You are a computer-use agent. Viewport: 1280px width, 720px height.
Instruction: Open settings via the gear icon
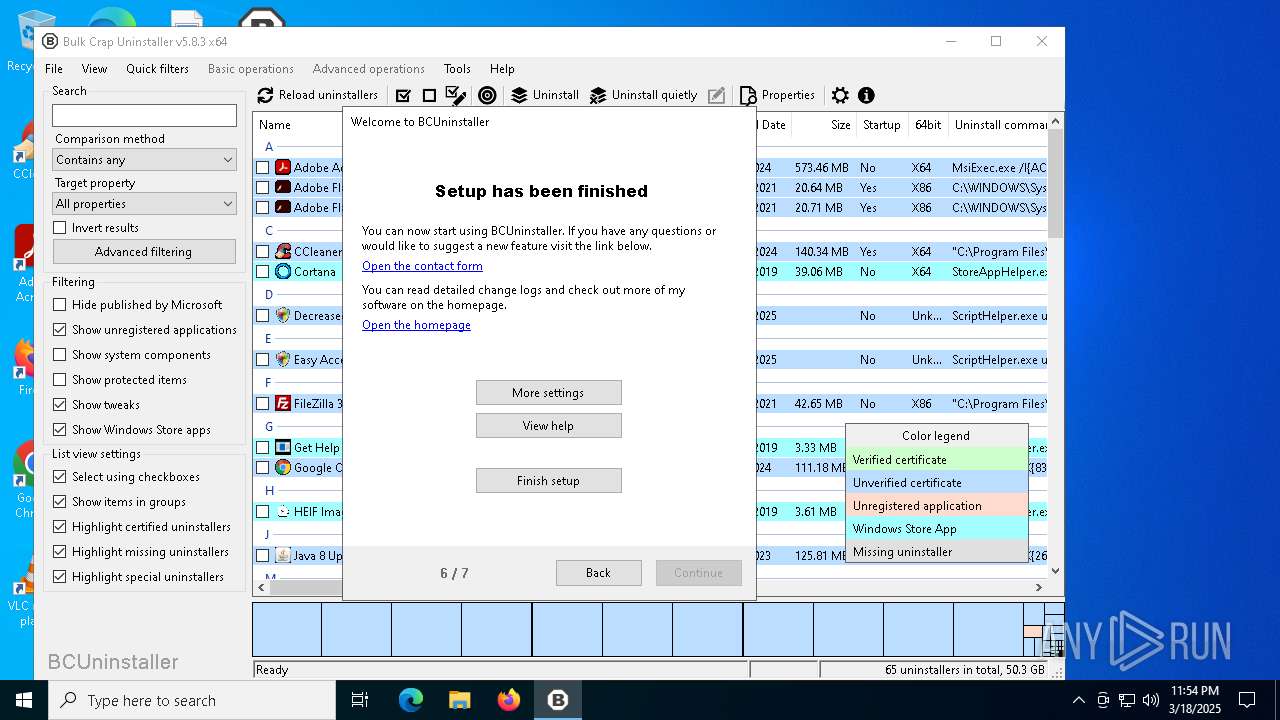click(840, 95)
